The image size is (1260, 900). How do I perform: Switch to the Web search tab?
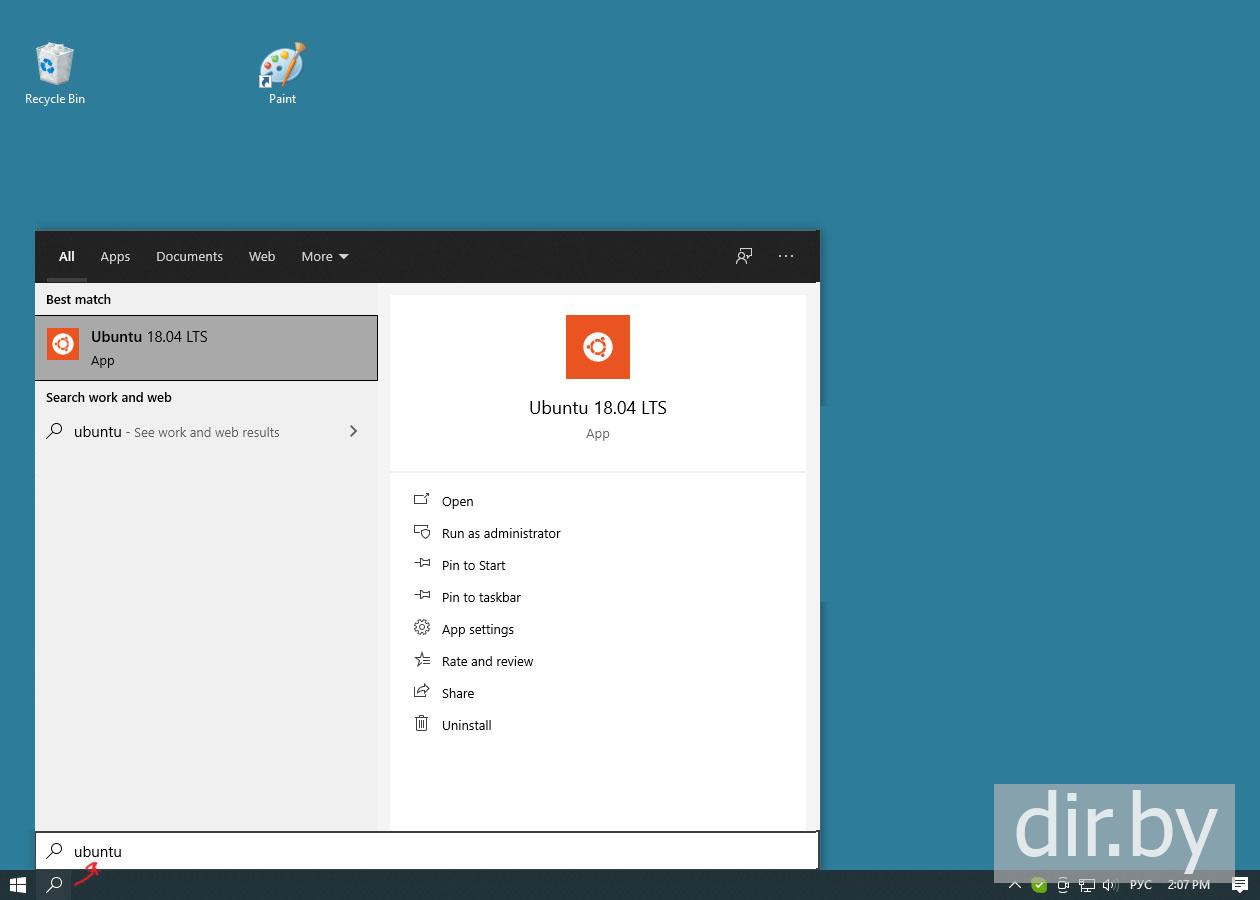coord(262,256)
